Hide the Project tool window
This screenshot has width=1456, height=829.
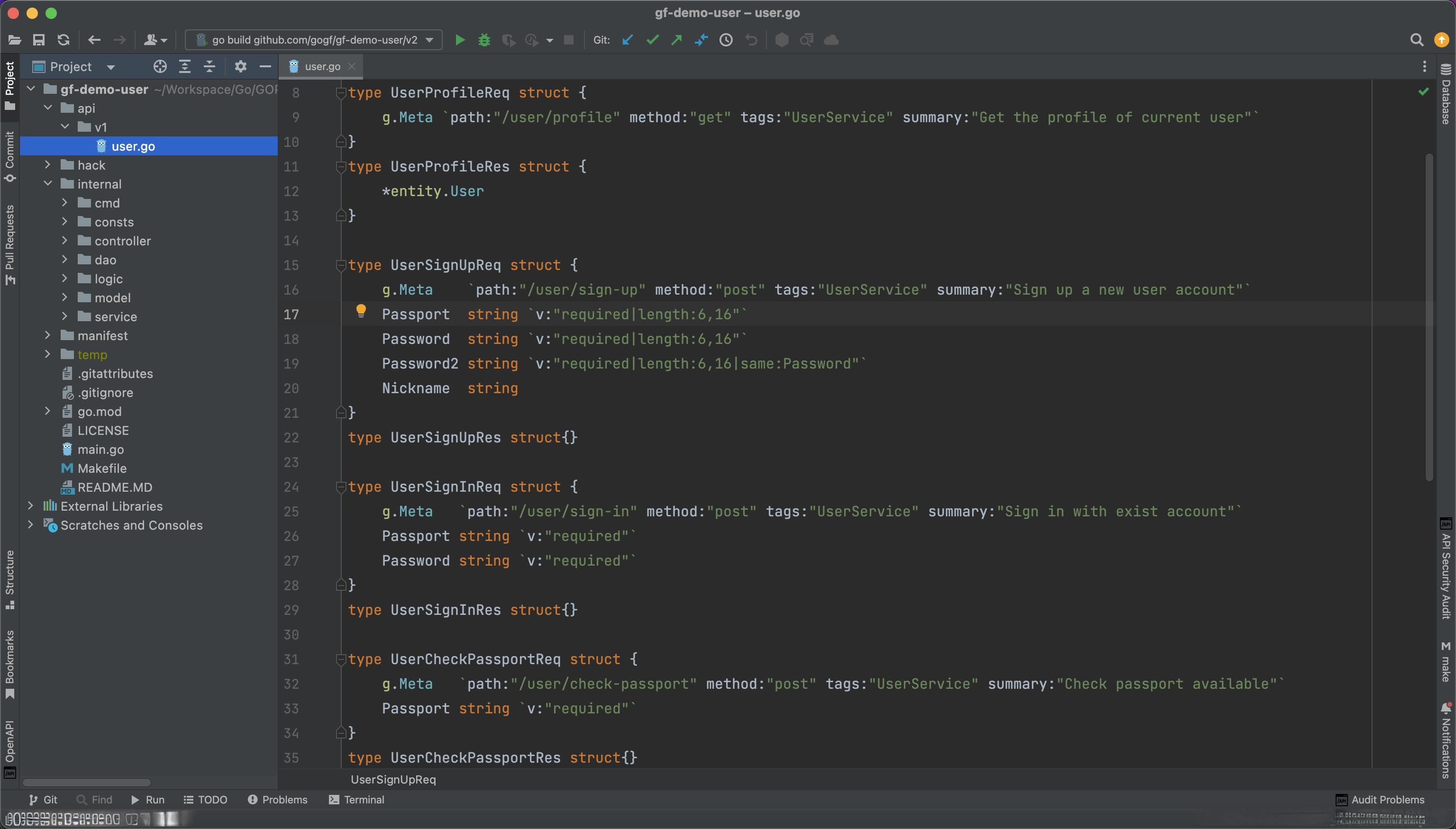tap(265, 67)
